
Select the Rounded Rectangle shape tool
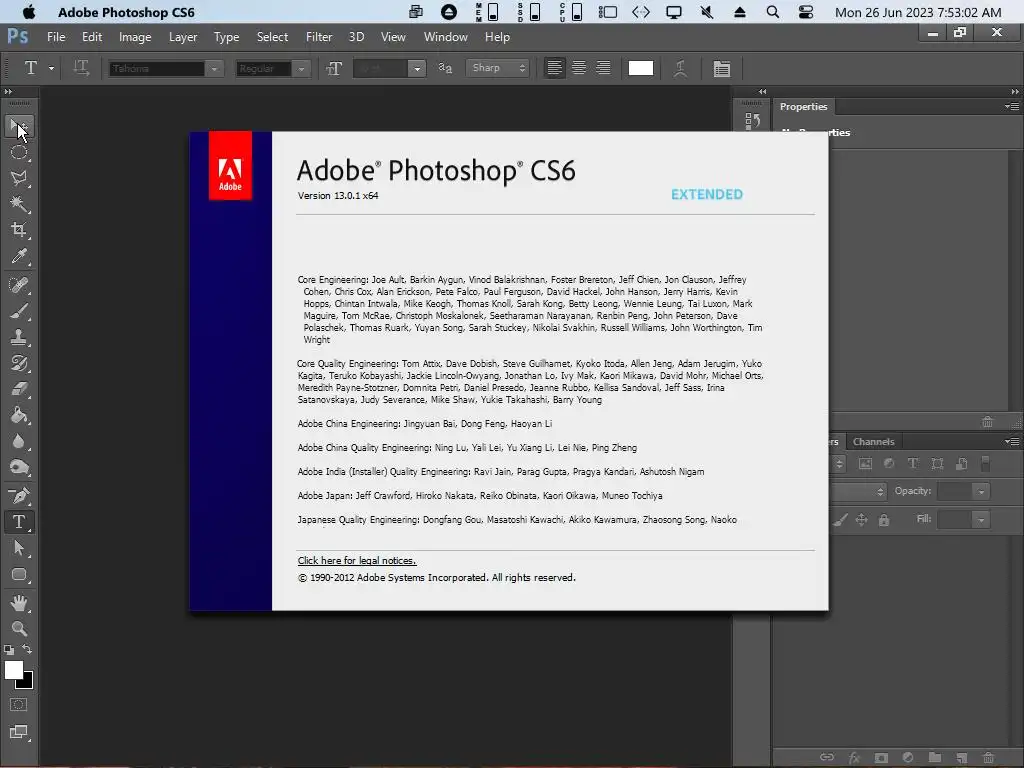pyautogui.click(x=19, y=575)
